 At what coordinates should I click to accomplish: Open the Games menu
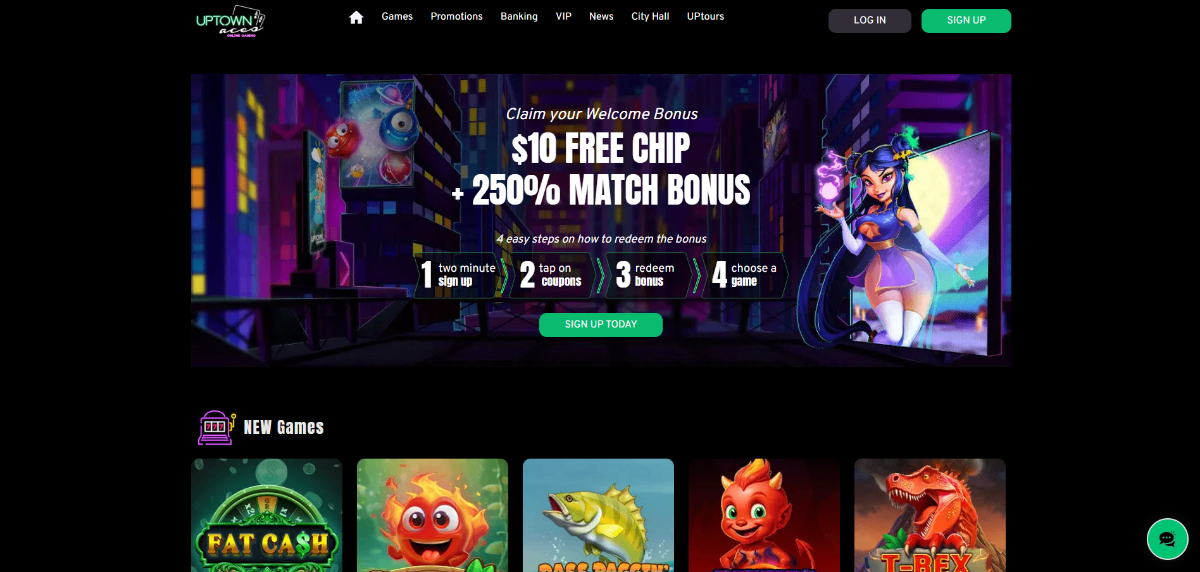pyautogui.click(x=397, y=17)
